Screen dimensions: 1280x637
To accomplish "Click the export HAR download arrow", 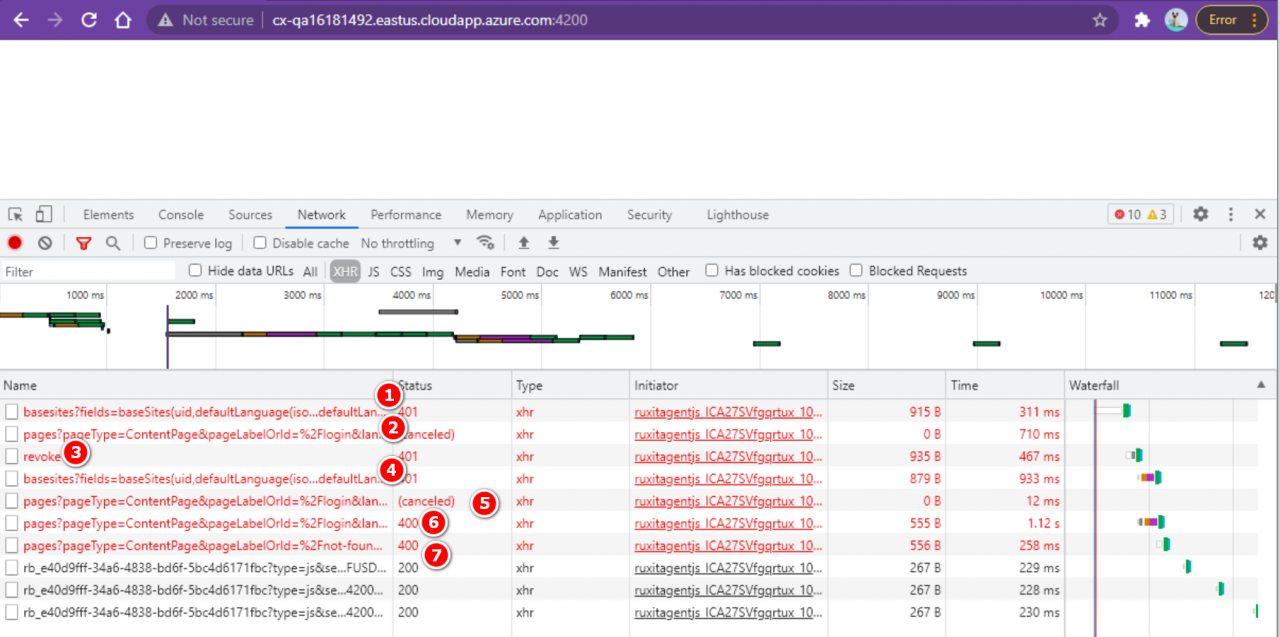I will 553,243.
